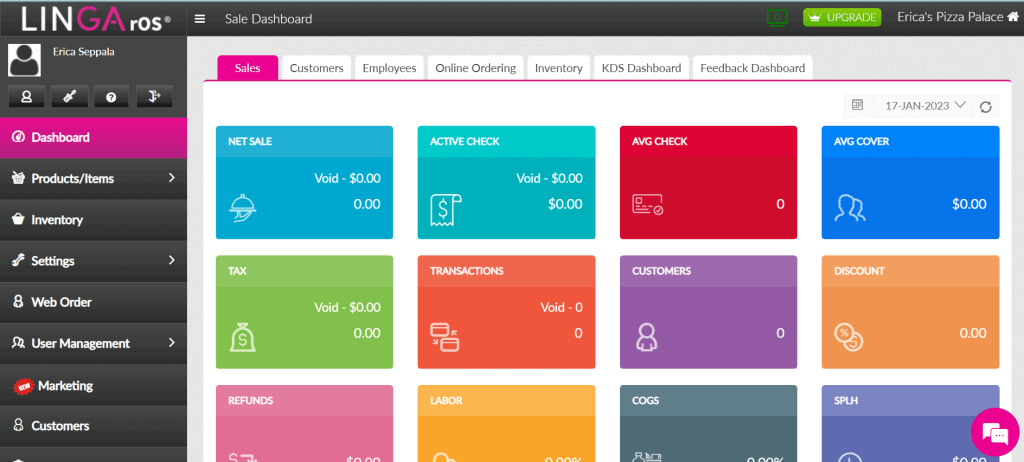Click the user profile icon button
This screenshot has width=1024, height=462.
click(x=27, y=97)
